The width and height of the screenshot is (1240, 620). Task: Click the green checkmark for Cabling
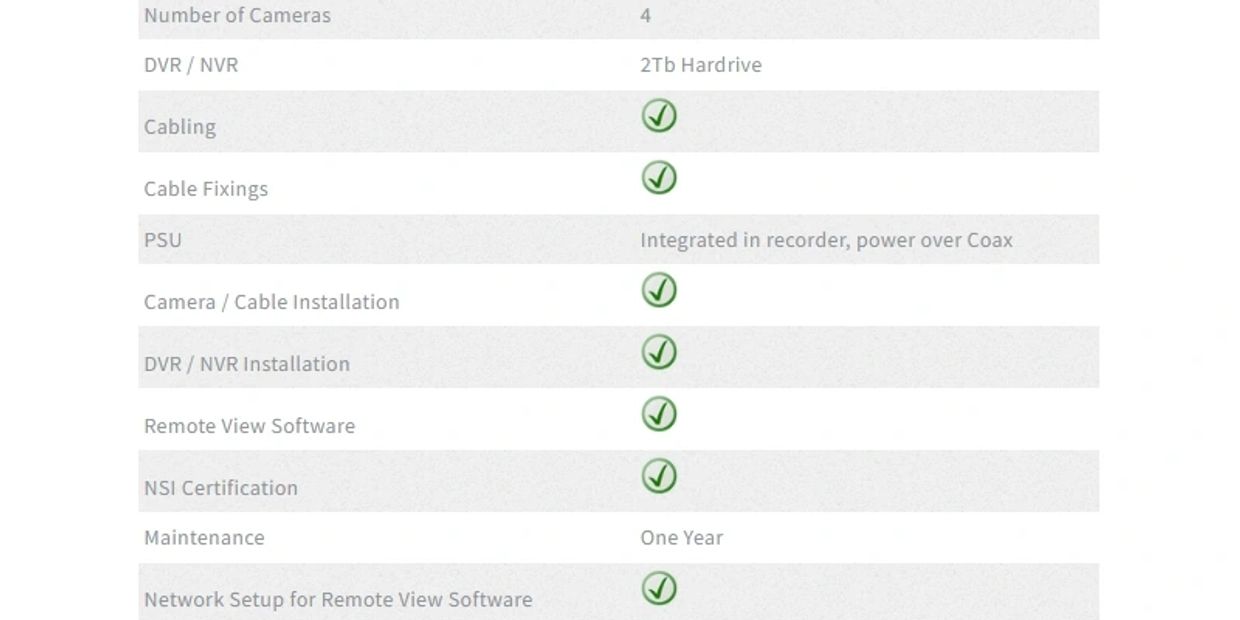659,116
